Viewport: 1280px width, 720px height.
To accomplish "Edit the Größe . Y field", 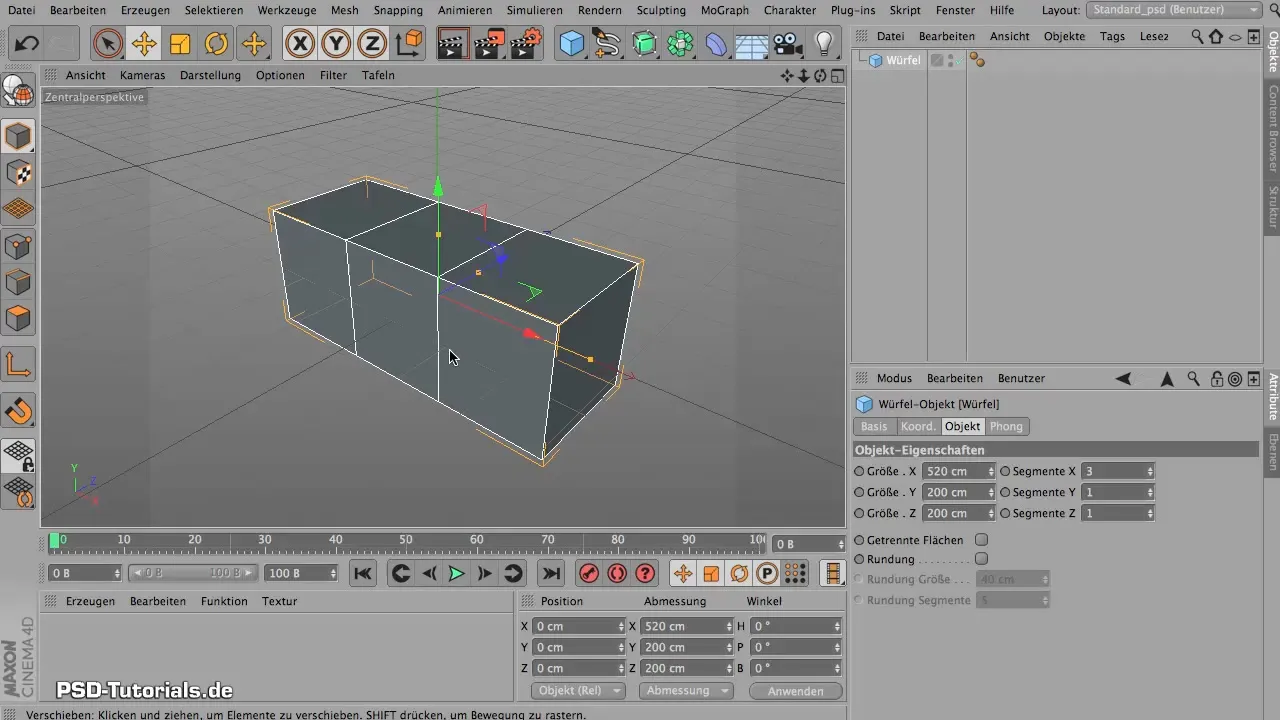I will click(x=954, y=492).
